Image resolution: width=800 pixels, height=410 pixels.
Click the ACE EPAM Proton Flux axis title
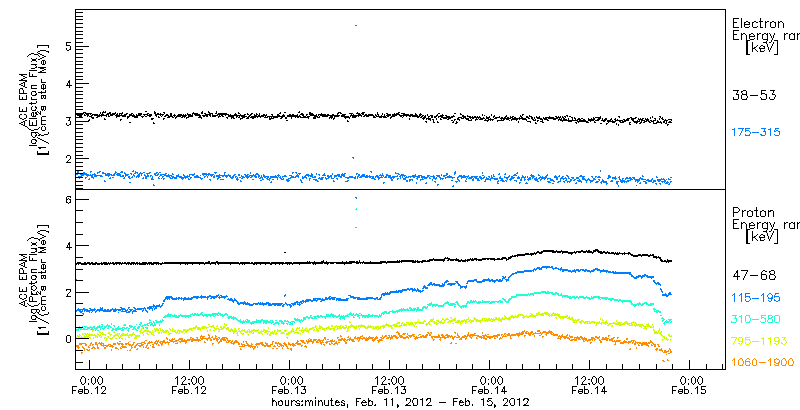(34, 278)
